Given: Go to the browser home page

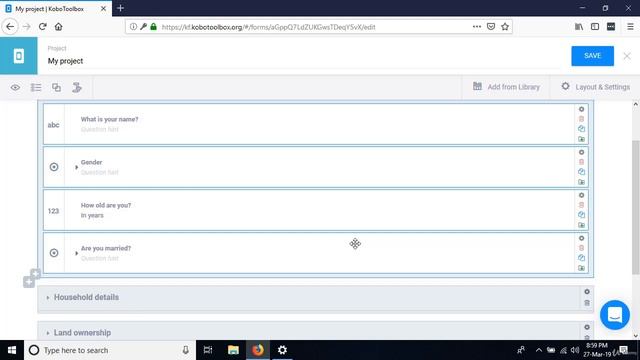Looking at the screenshot, I should click(58, 27).
